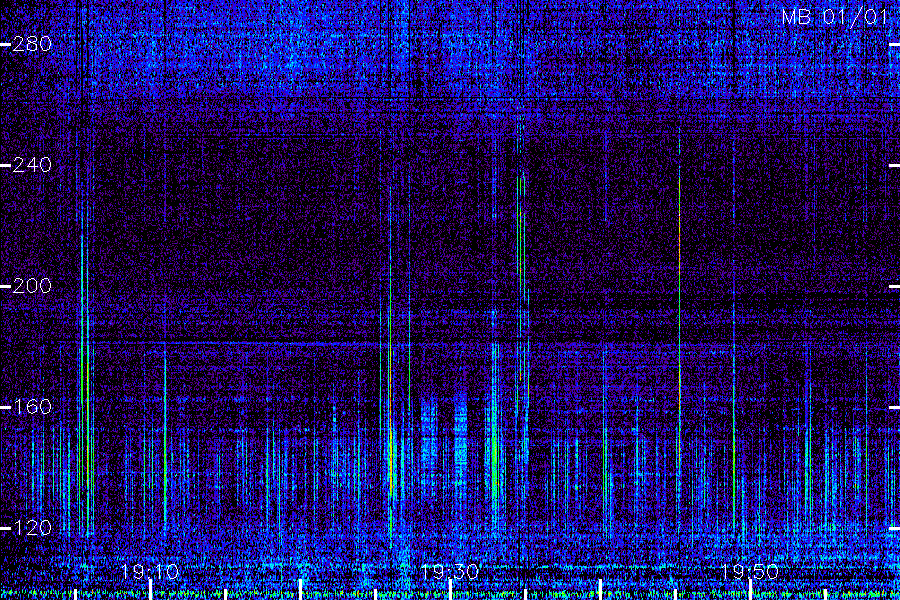Click the 200 frequency axis label
This screenshot has width=900, height=600.
(x=32, y=286)
